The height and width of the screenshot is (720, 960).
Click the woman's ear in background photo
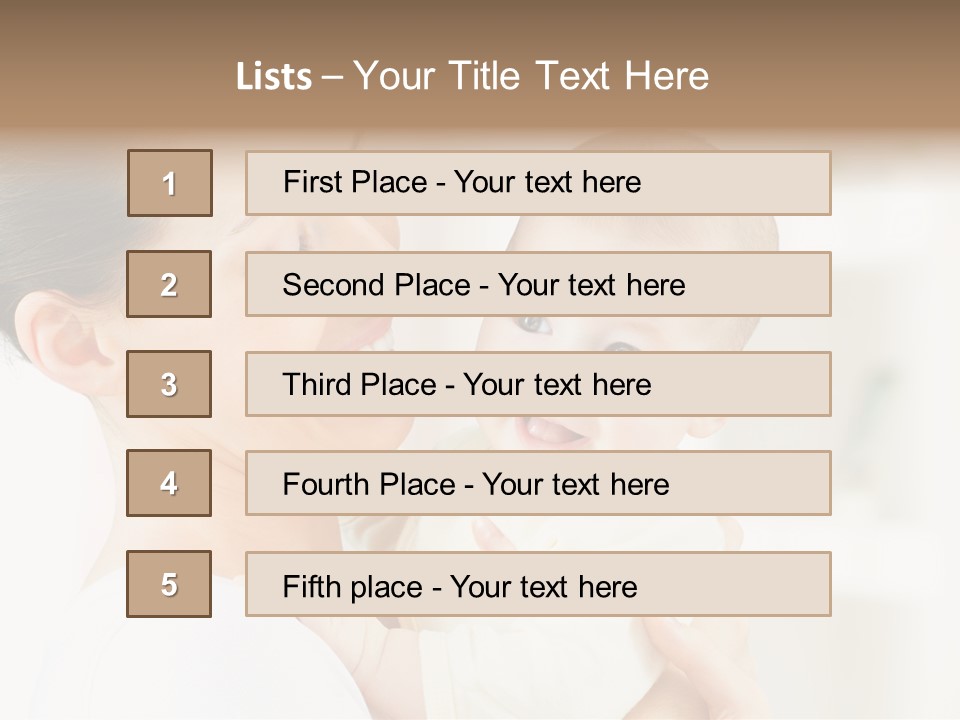point(62,335)
